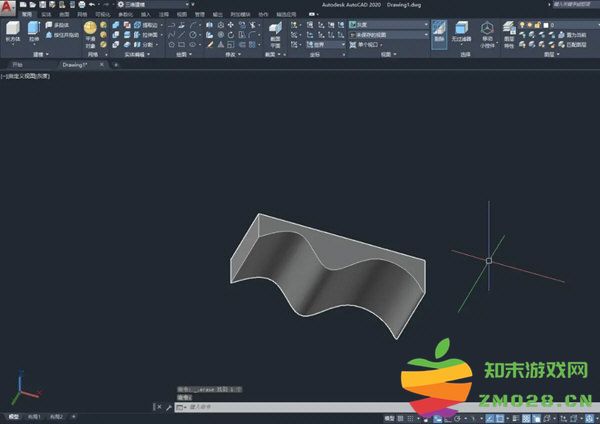Open the workspace selector dropdown with gear icon
This screenshot has width=600, height=424.
point(153,5)
